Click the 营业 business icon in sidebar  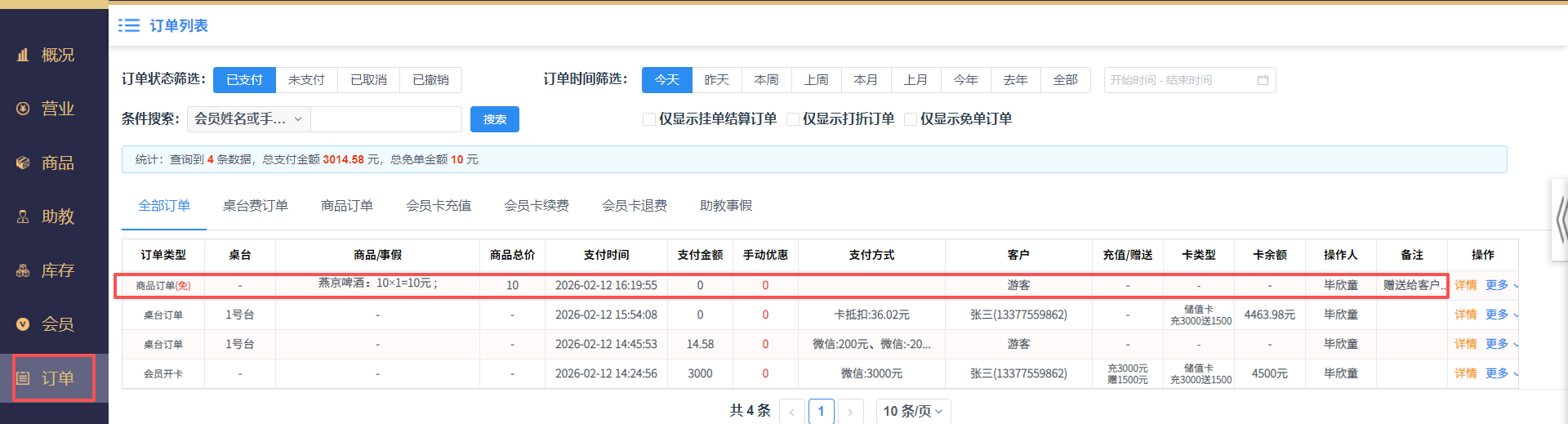(x=23, y=109)
